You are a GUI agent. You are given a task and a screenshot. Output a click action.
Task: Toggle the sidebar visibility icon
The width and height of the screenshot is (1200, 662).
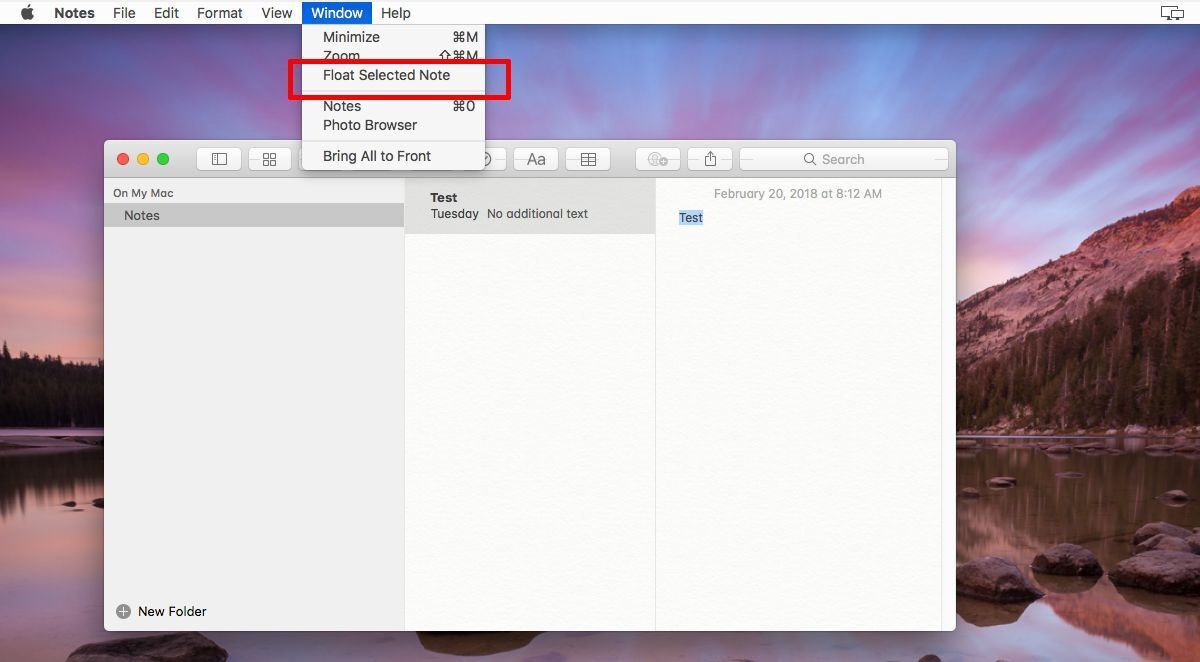click(218, 158)
